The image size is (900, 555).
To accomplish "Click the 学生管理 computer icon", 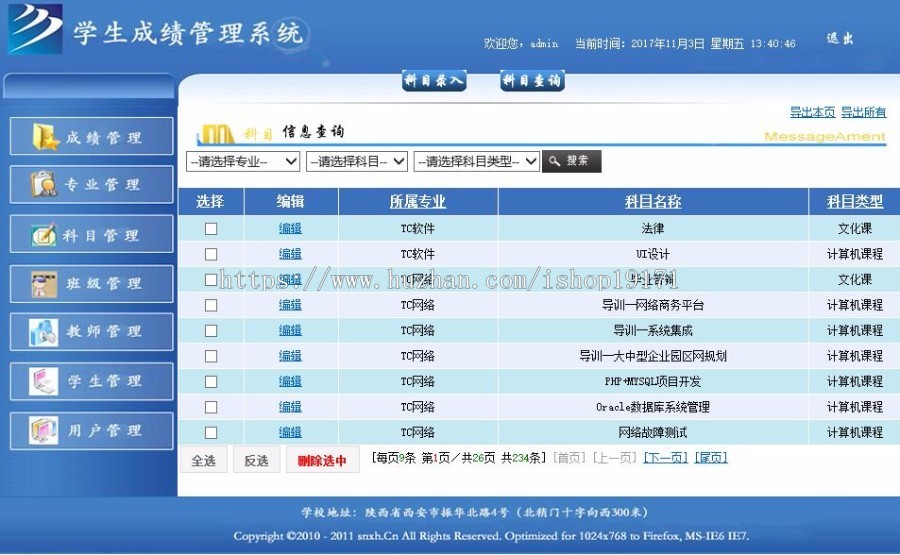I will pyautogui.click(x=44, y=381).
